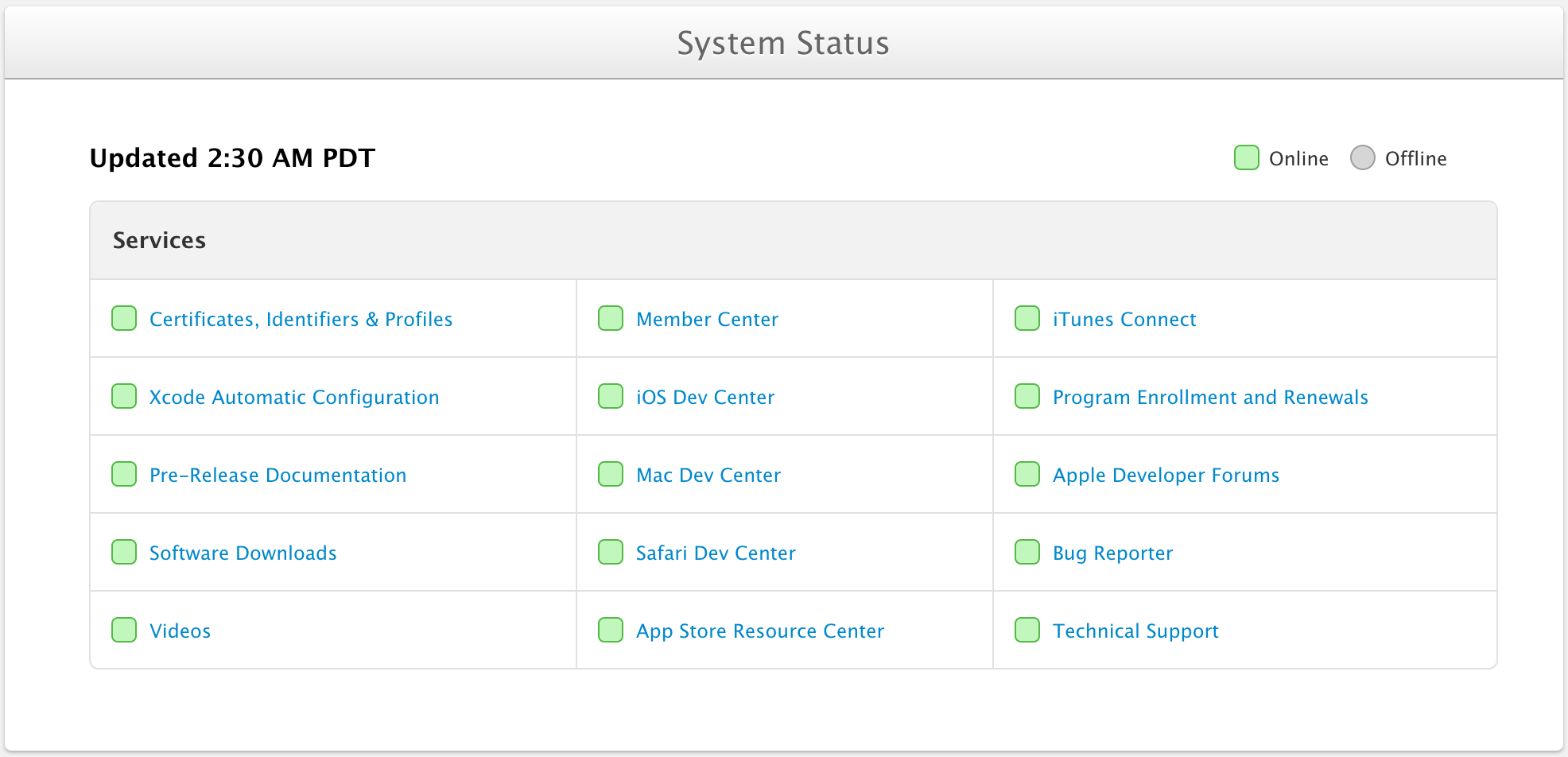Open the Member Center link

coord(708,320)
